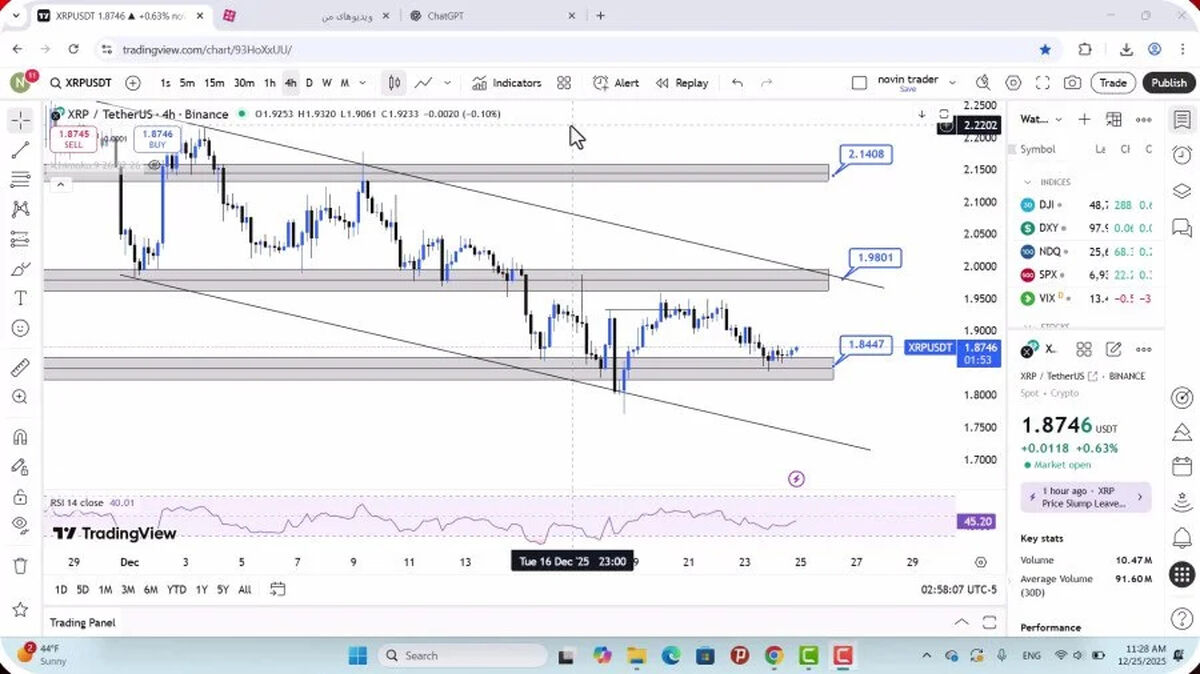Remove objects with the trash icon
The height and width of the screenshot is (674, 1200).
(21, 565)
